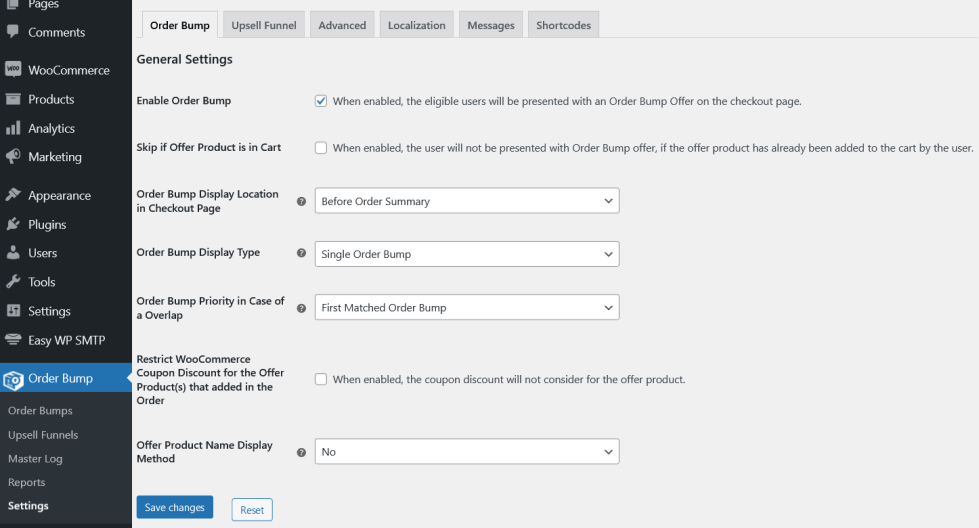The width and height of the screenshot is (979, 528).
Task: Open the Before Order Summary location dropdown
Action: pos(467,201)
